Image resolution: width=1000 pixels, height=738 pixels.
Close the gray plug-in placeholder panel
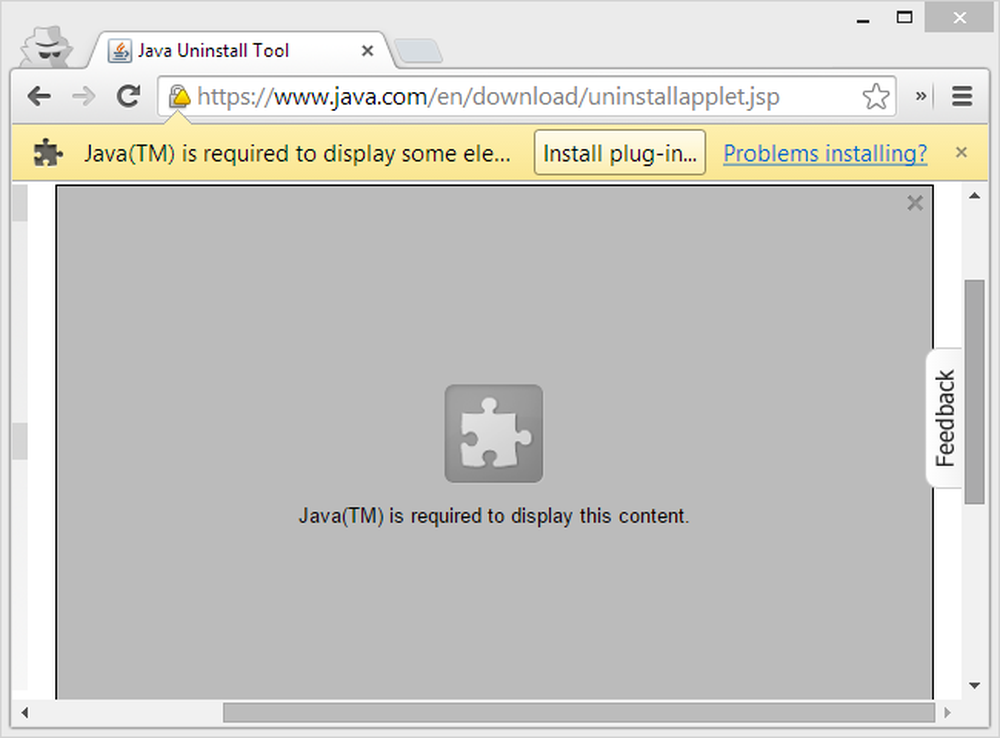(x=915, y=203)
